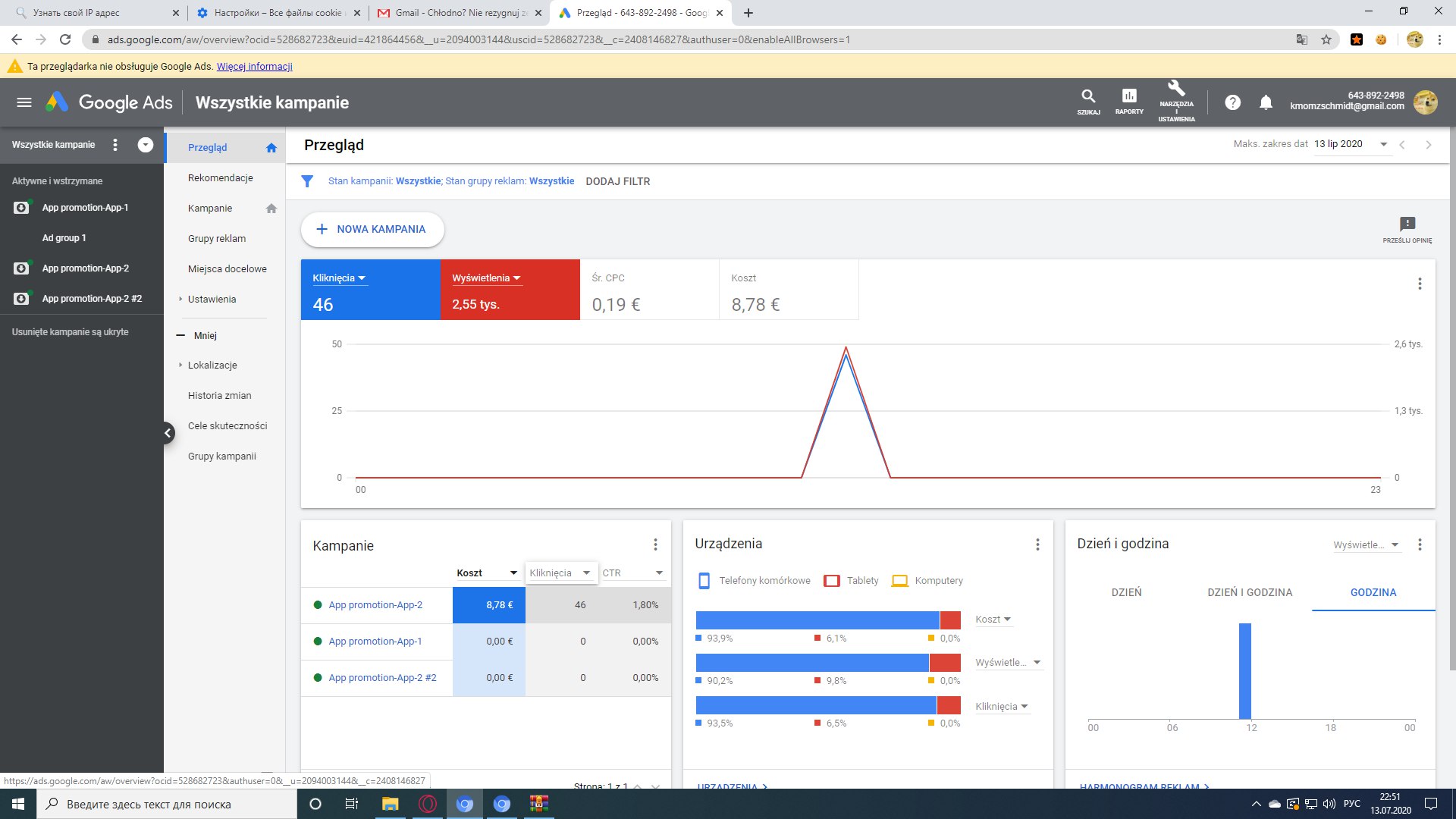Open Kliknięcia dropdown in Urządzenia card
Image resolution: width=1456 pixels, height=819 pixels.
tap(1002, 707)
